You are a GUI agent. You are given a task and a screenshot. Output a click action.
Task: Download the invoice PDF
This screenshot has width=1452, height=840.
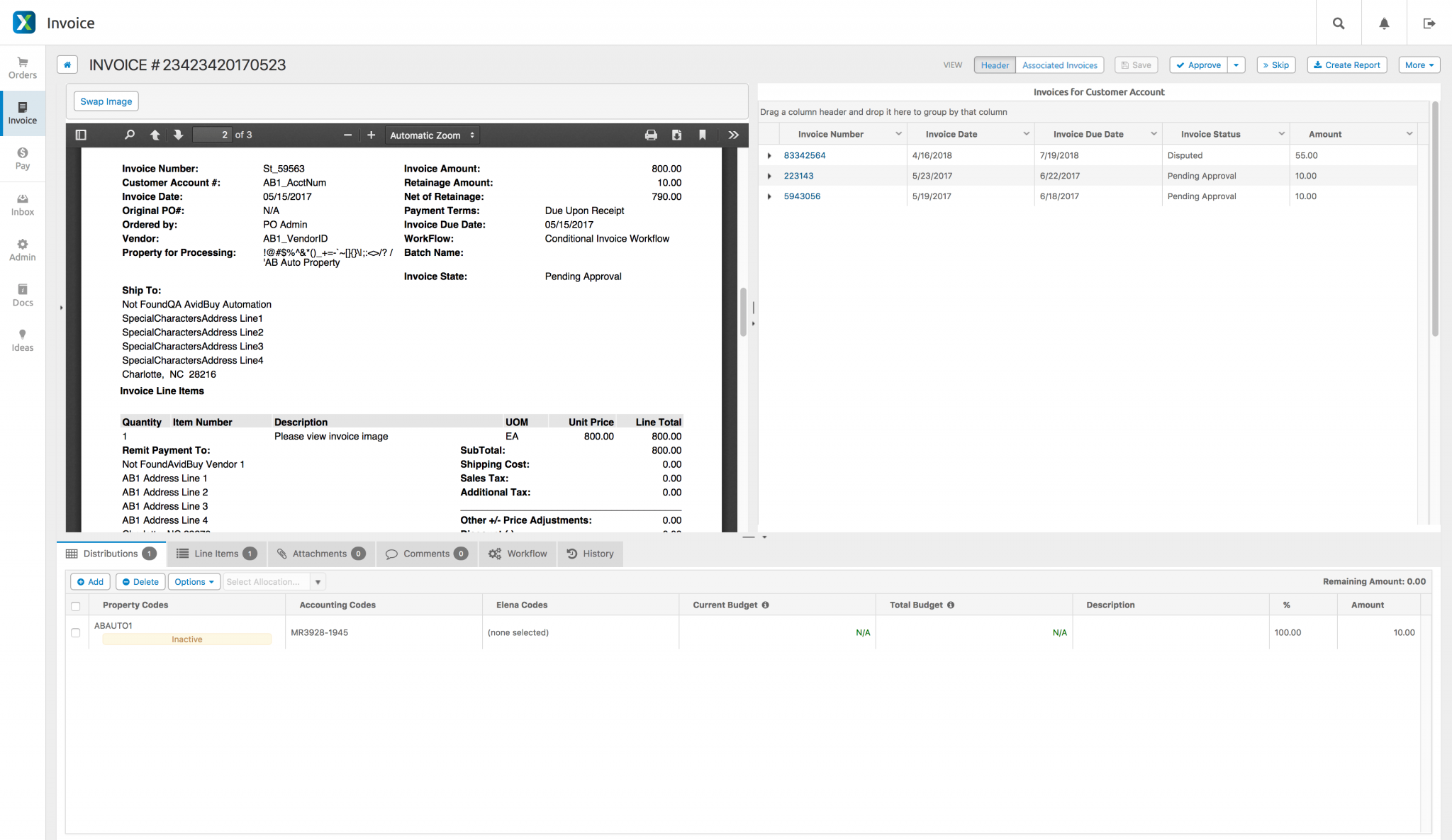tap(676, 134)
